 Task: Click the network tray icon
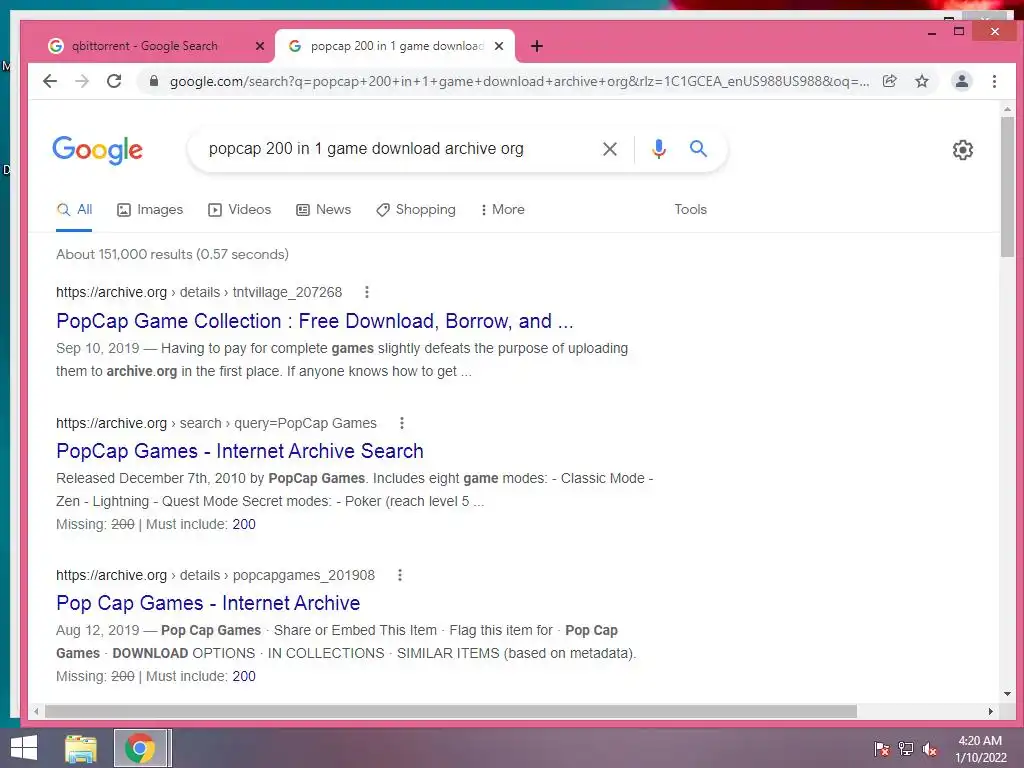(x=905, y=749)
